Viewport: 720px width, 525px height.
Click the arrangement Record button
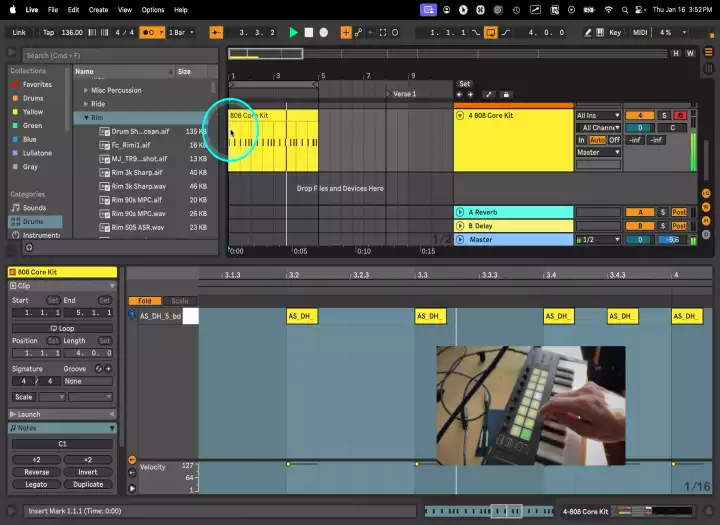pos(324,32)
